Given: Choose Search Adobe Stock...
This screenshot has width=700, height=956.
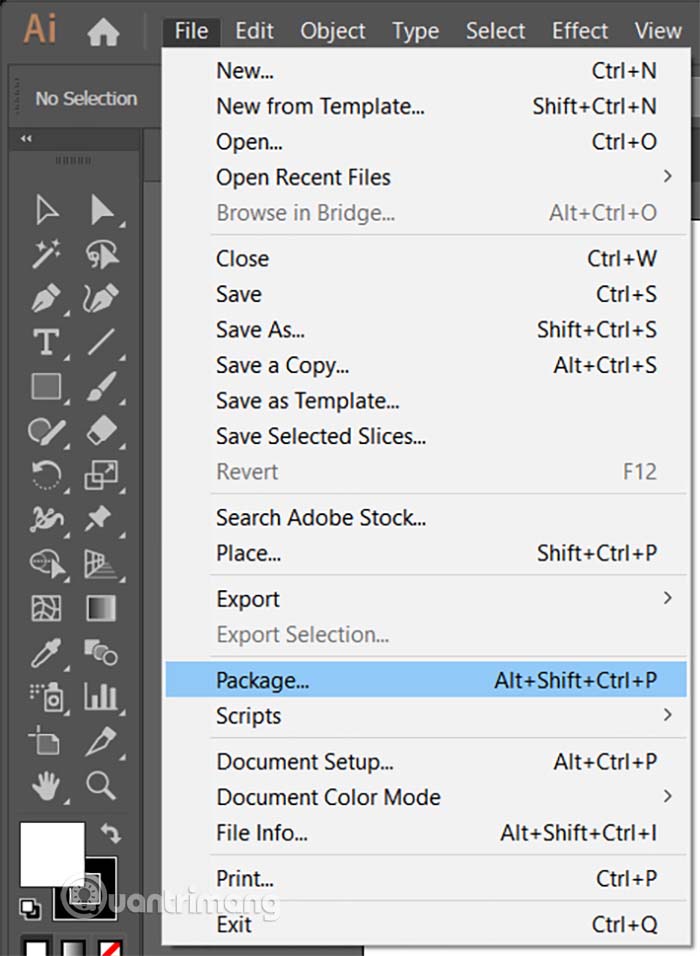Looking at the screenshot, I should pos(426,518).
